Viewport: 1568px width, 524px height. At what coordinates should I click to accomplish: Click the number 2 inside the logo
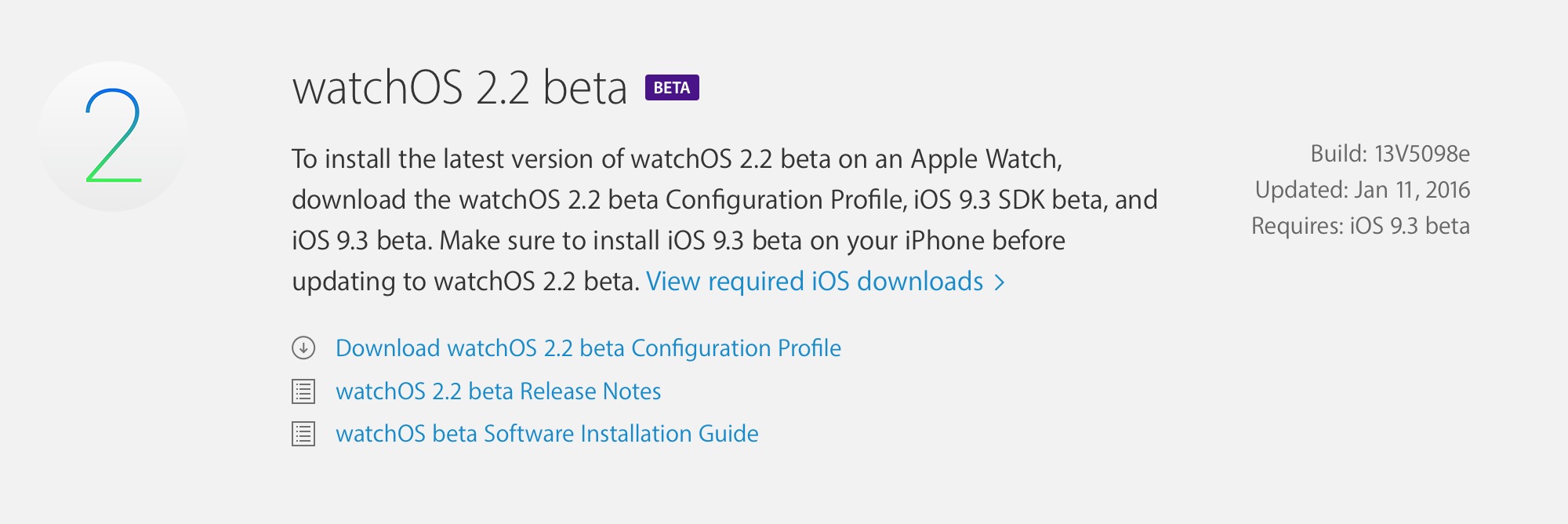pos(114,136)
